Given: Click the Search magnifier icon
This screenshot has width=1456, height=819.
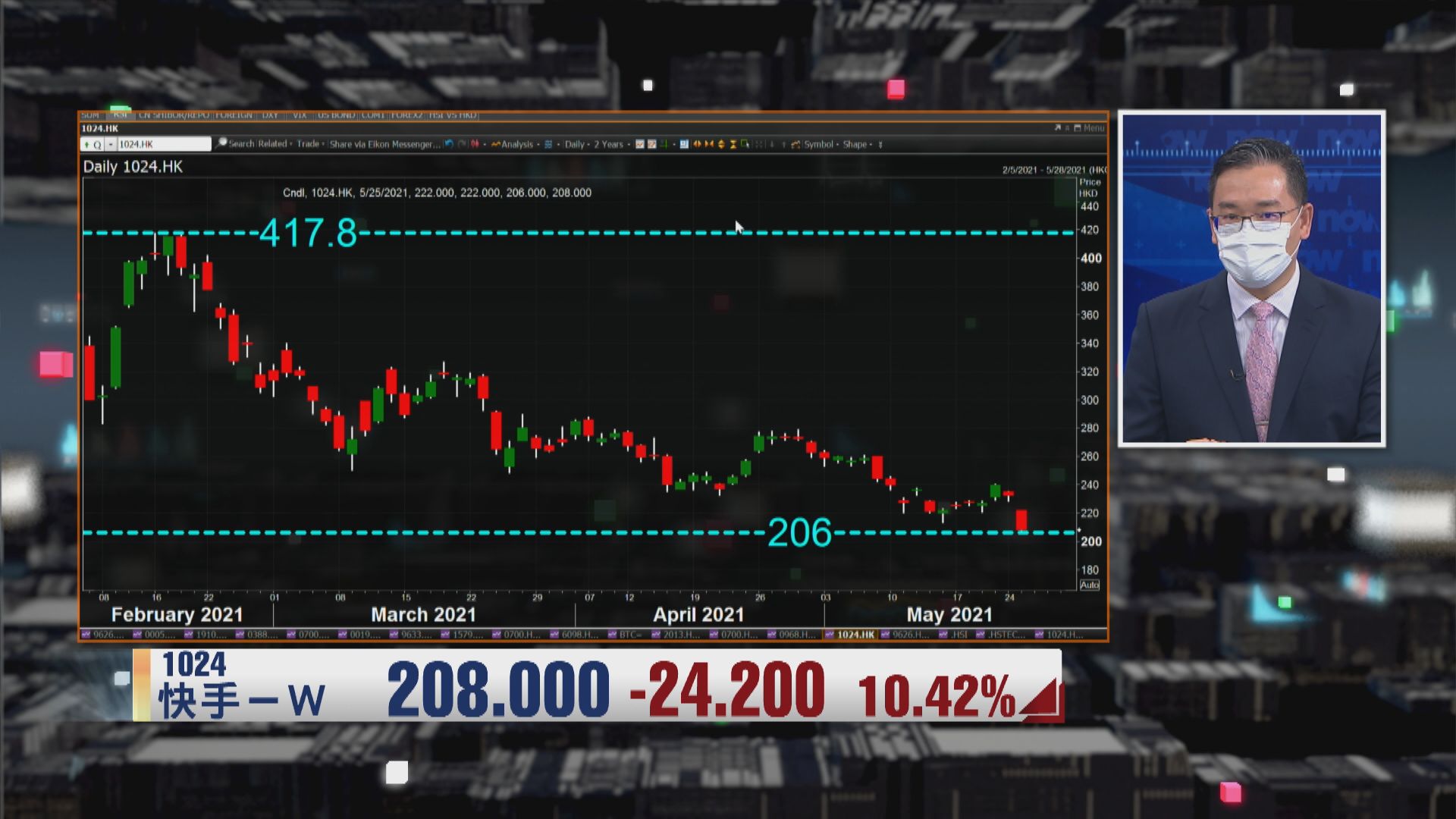Looking at the screenshot, I should (x=222, y=143).
